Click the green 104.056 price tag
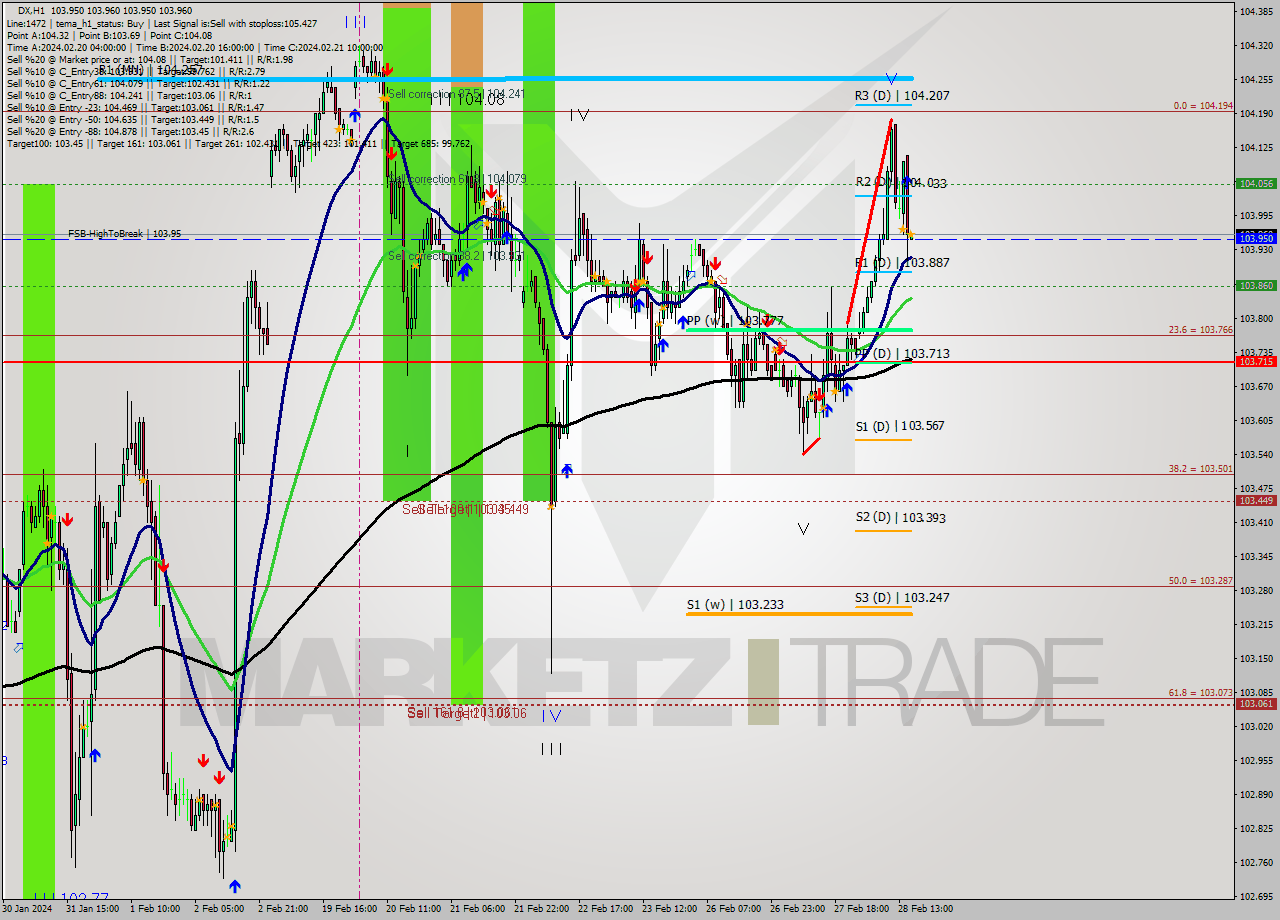Viewport: 1280px width, 920px height. pyautogui.click(x=1257, y=183)
